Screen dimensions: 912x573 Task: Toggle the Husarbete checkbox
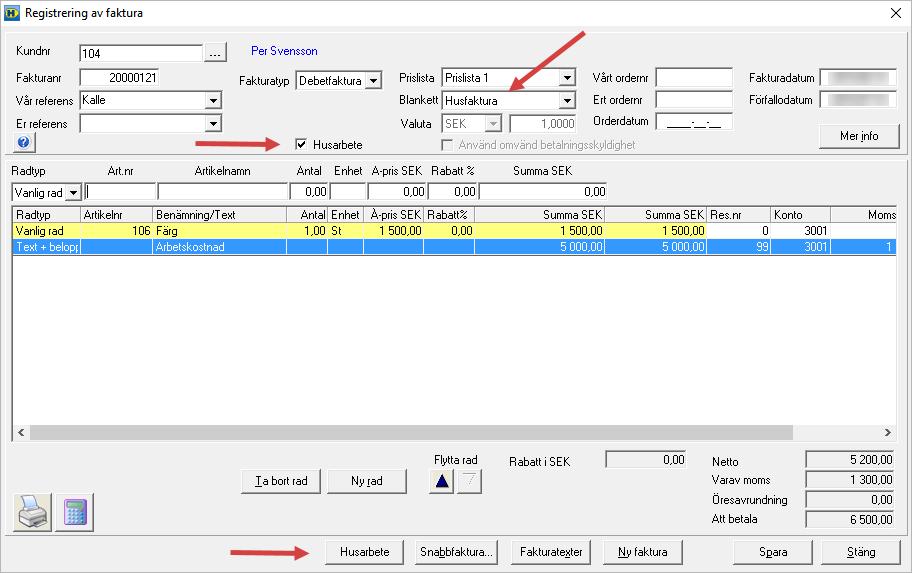click(x=301, y=144)
